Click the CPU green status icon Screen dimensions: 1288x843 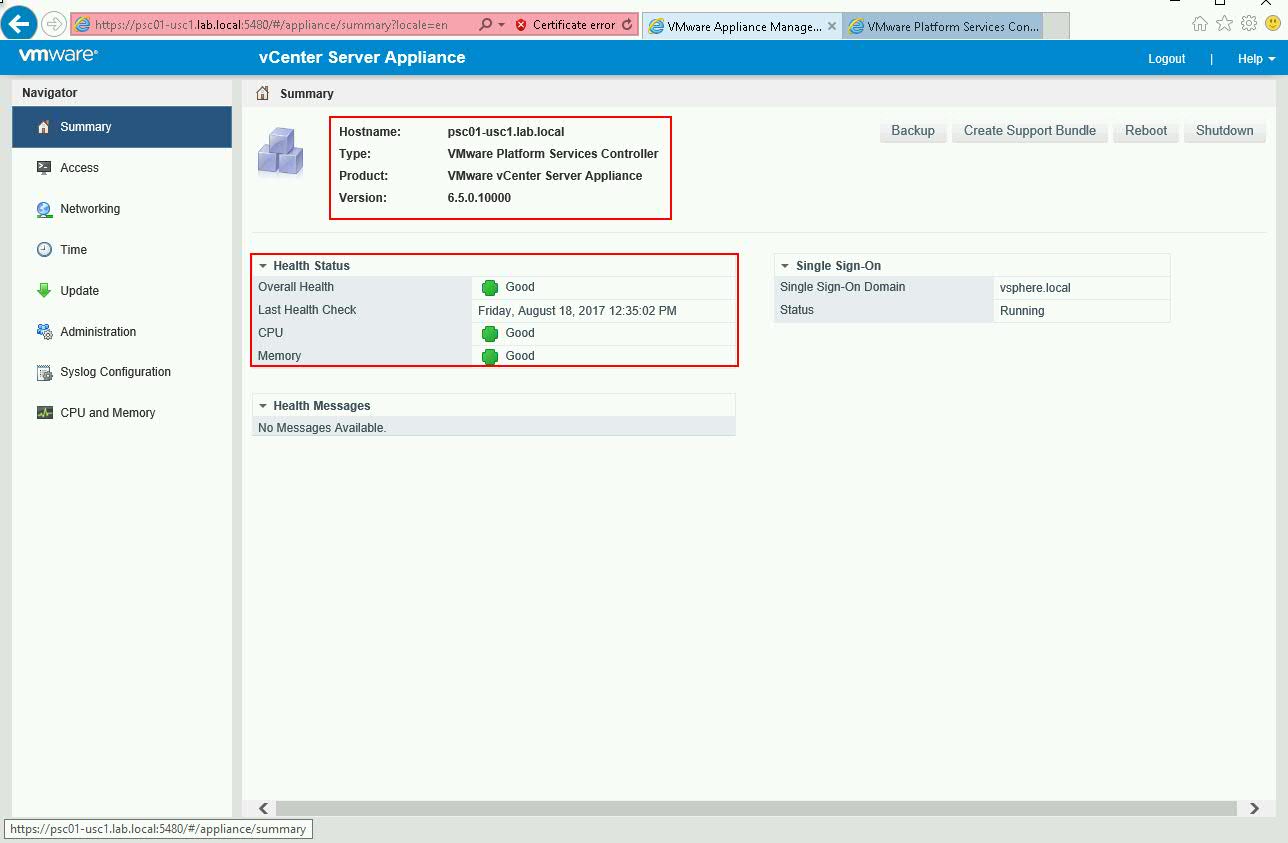pyautogui.click(x=490, y=334)
